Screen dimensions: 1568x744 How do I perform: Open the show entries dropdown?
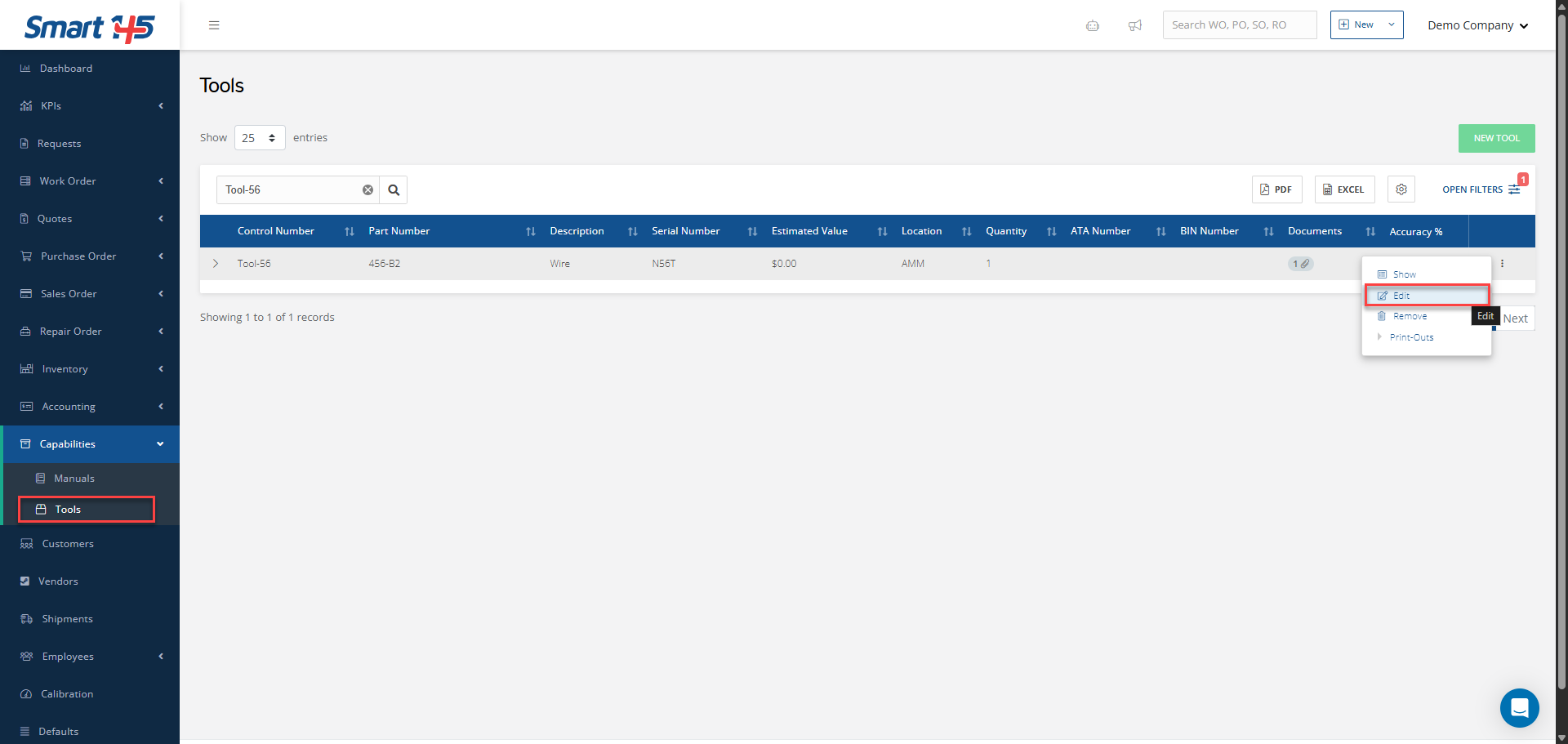pos(260,138)
